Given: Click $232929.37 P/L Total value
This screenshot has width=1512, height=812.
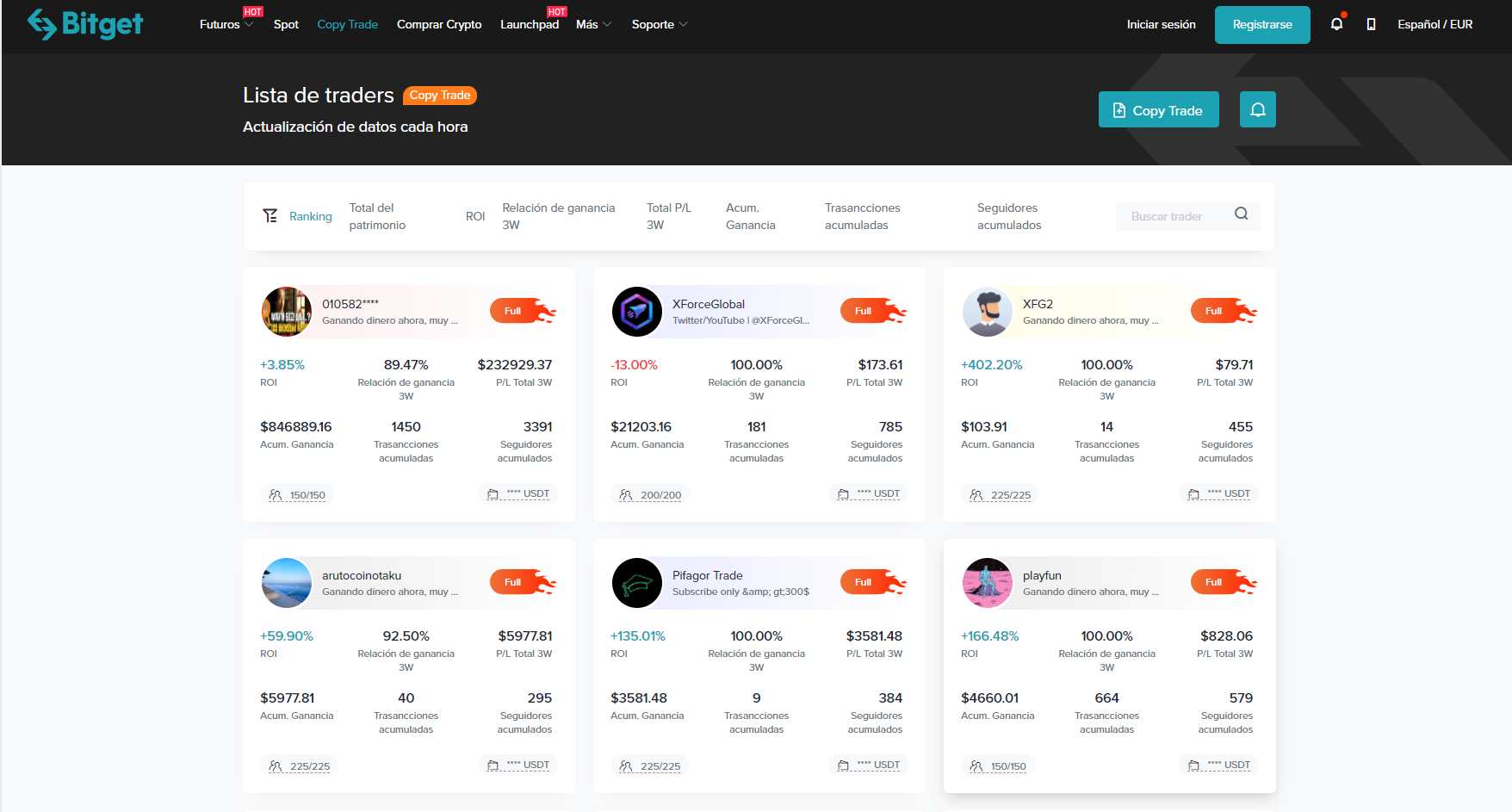Looking at the screenshot, I should point(515,364).
